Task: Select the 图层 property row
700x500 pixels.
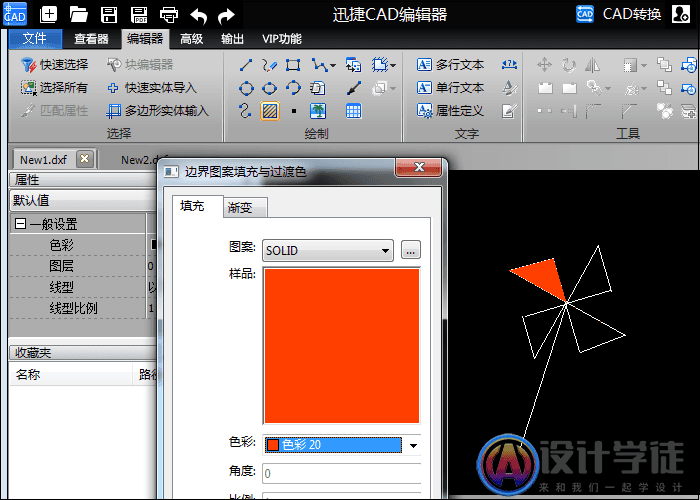Action: click(x=83, y=267)
